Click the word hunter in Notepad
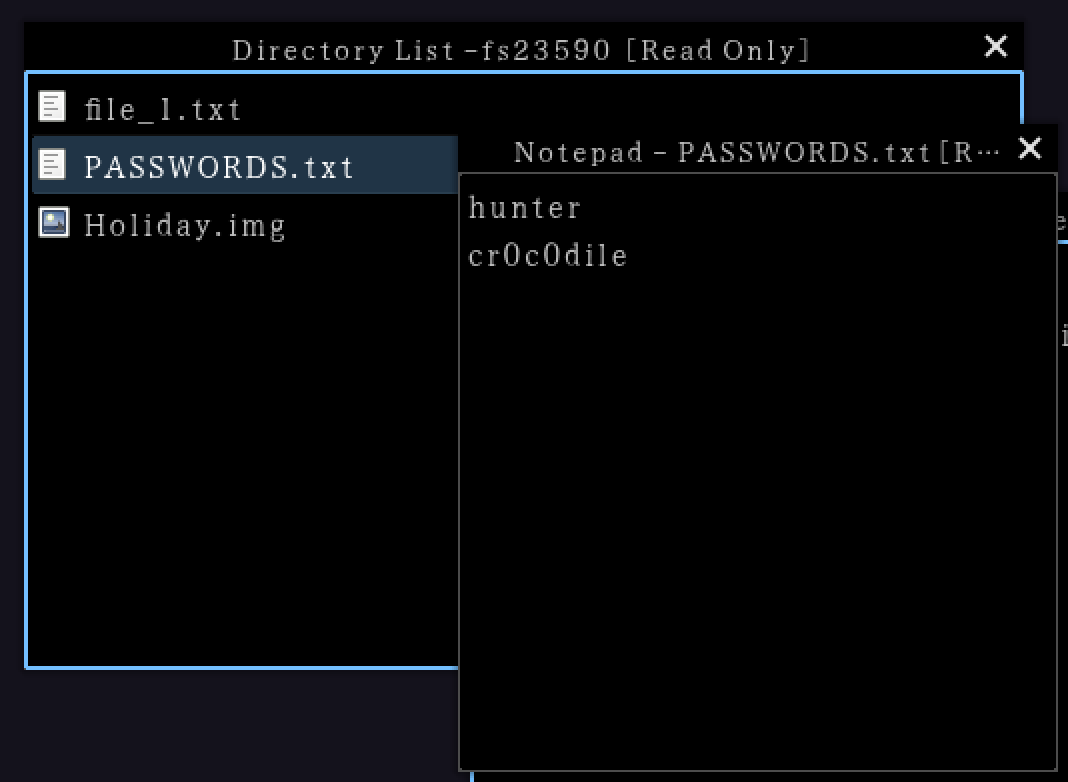This screenshot has height=782, width=1068. (x=524, y=208)
